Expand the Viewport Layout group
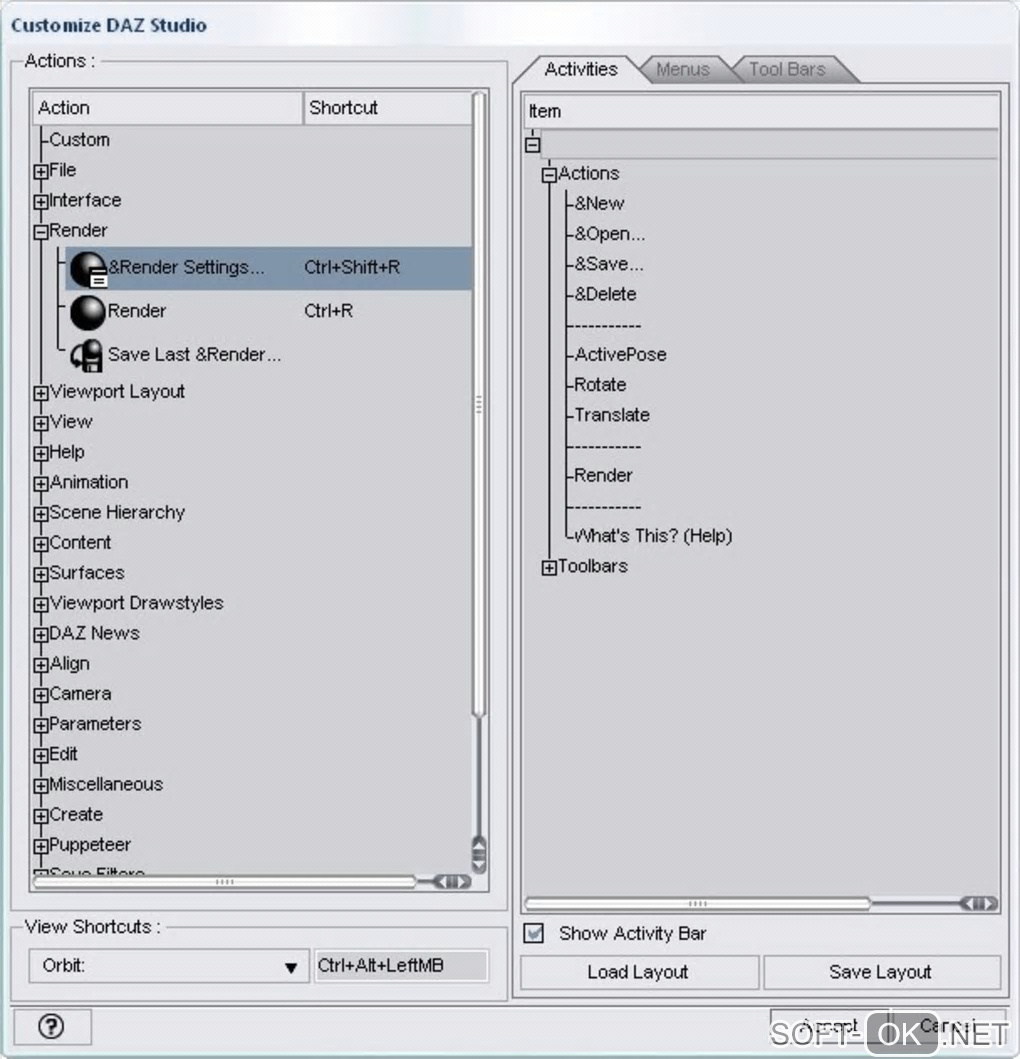This screenshot has height=1059, width=1020. pyautogui.click(x=41, y=393)
